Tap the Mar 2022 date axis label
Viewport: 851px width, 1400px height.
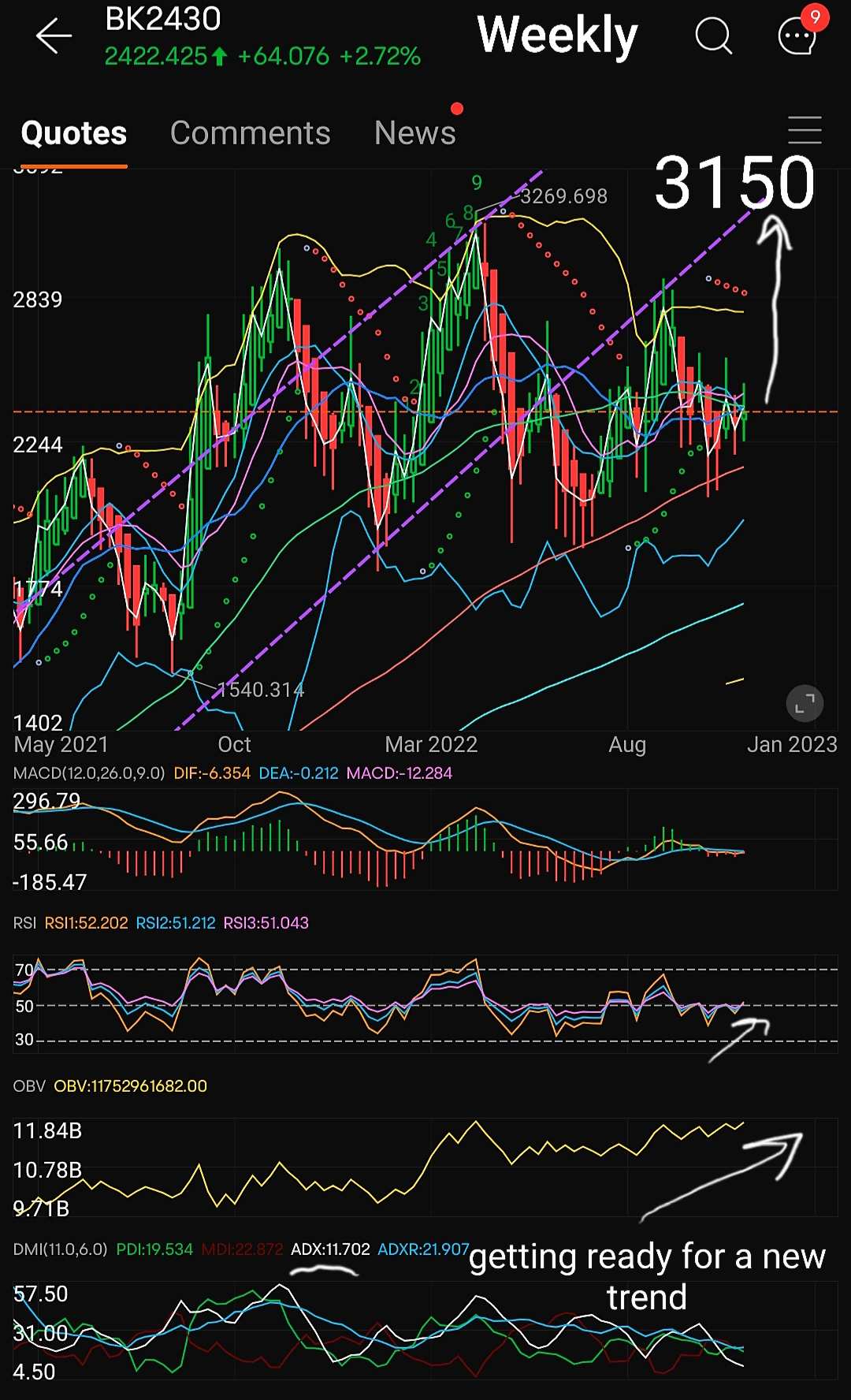[x=431, y=745]
